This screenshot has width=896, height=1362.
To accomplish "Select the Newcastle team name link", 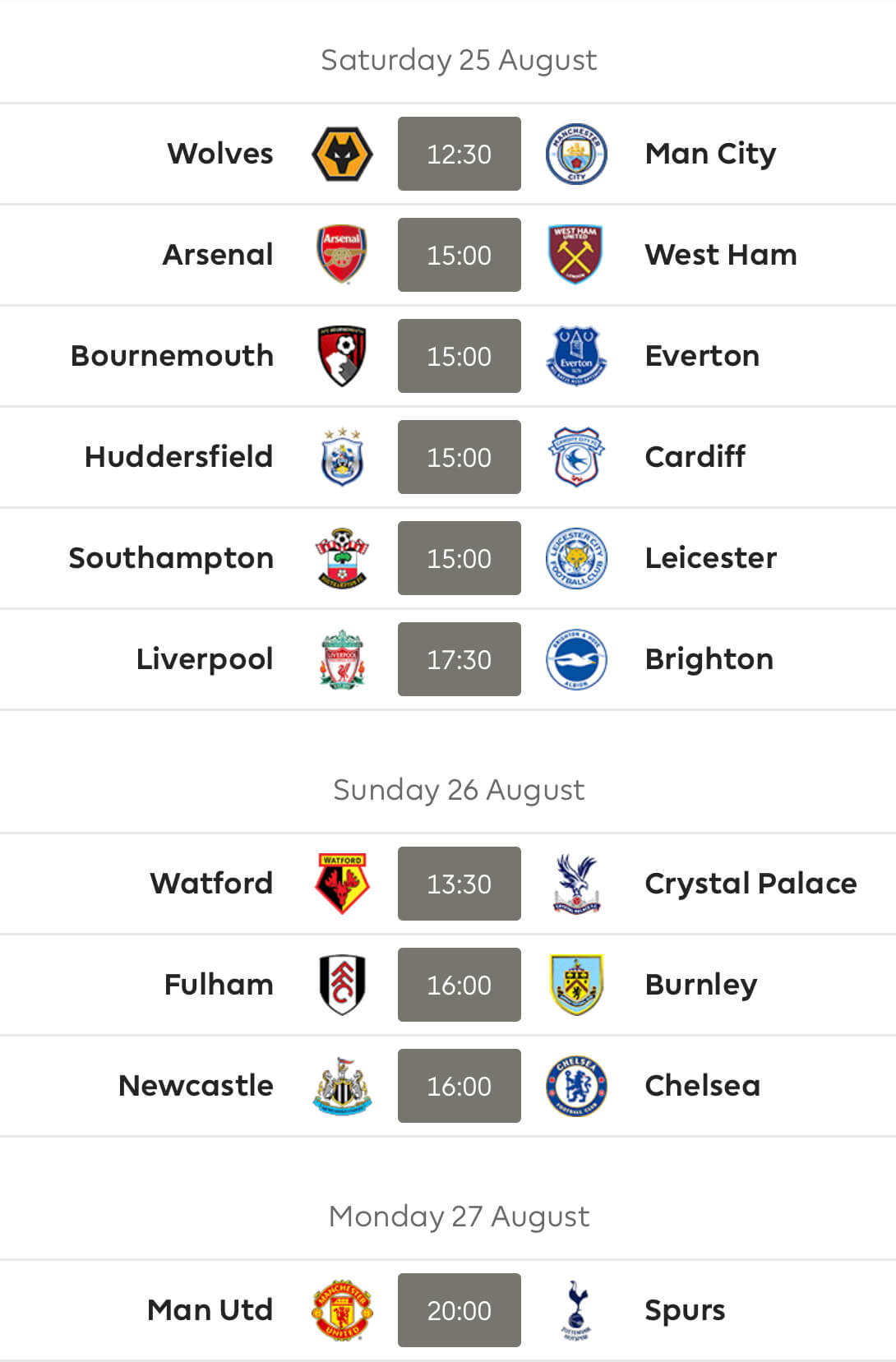I will coord(196,1086).
